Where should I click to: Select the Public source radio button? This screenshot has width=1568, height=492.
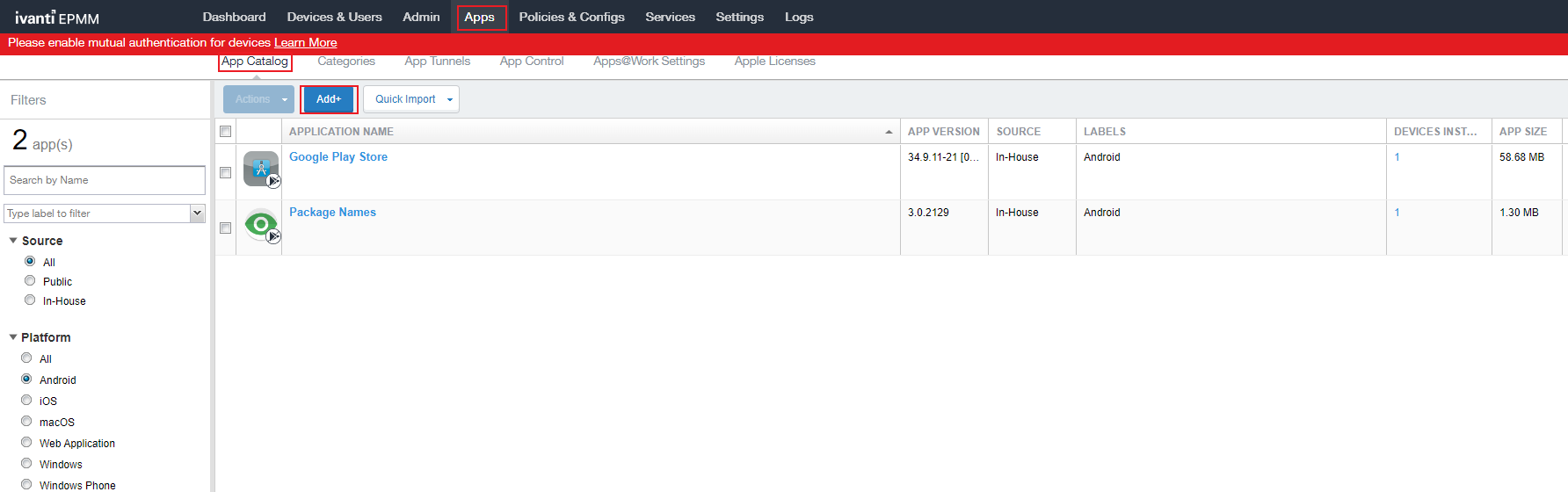(30, 280)
